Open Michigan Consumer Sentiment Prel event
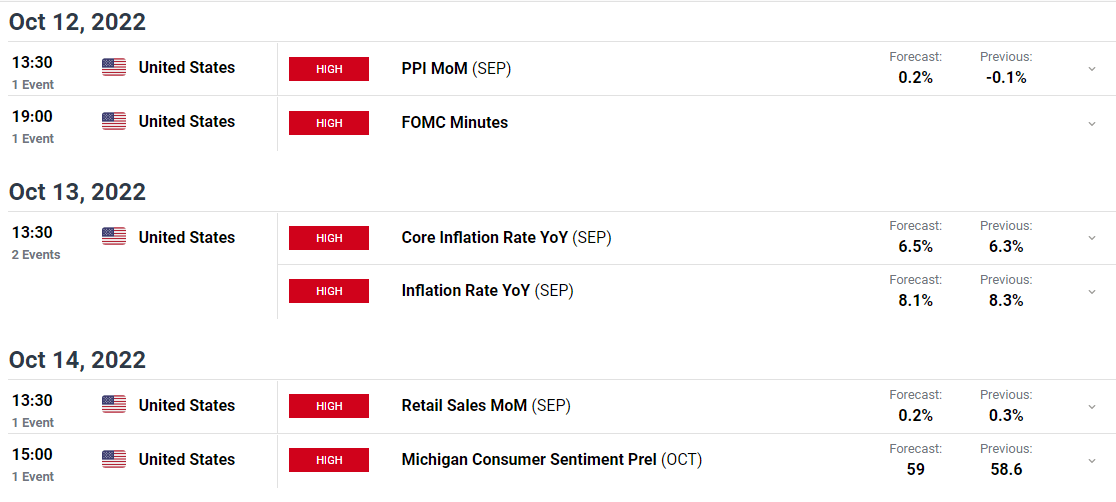 [551, 460]
